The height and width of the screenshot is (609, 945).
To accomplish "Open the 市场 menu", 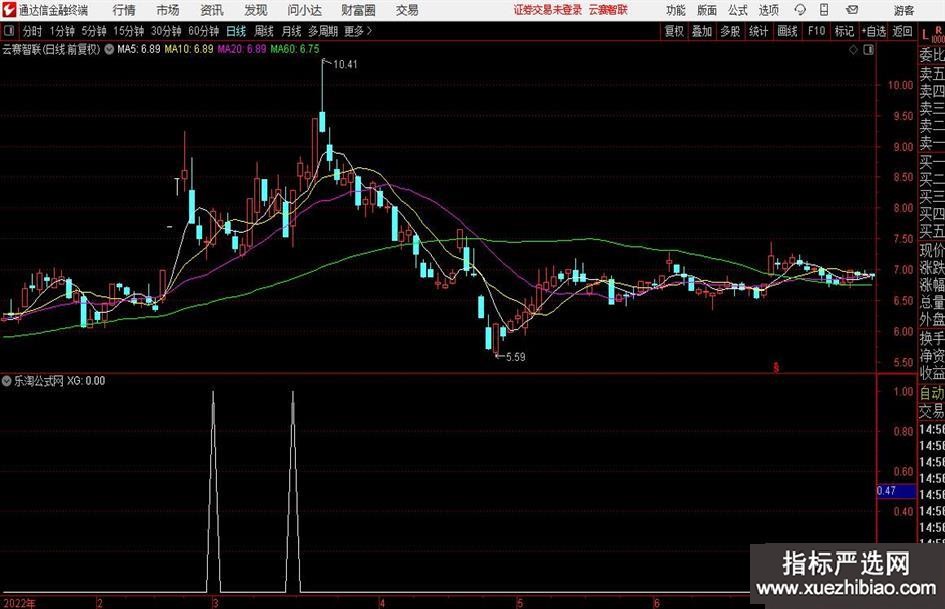I will 168,10.
